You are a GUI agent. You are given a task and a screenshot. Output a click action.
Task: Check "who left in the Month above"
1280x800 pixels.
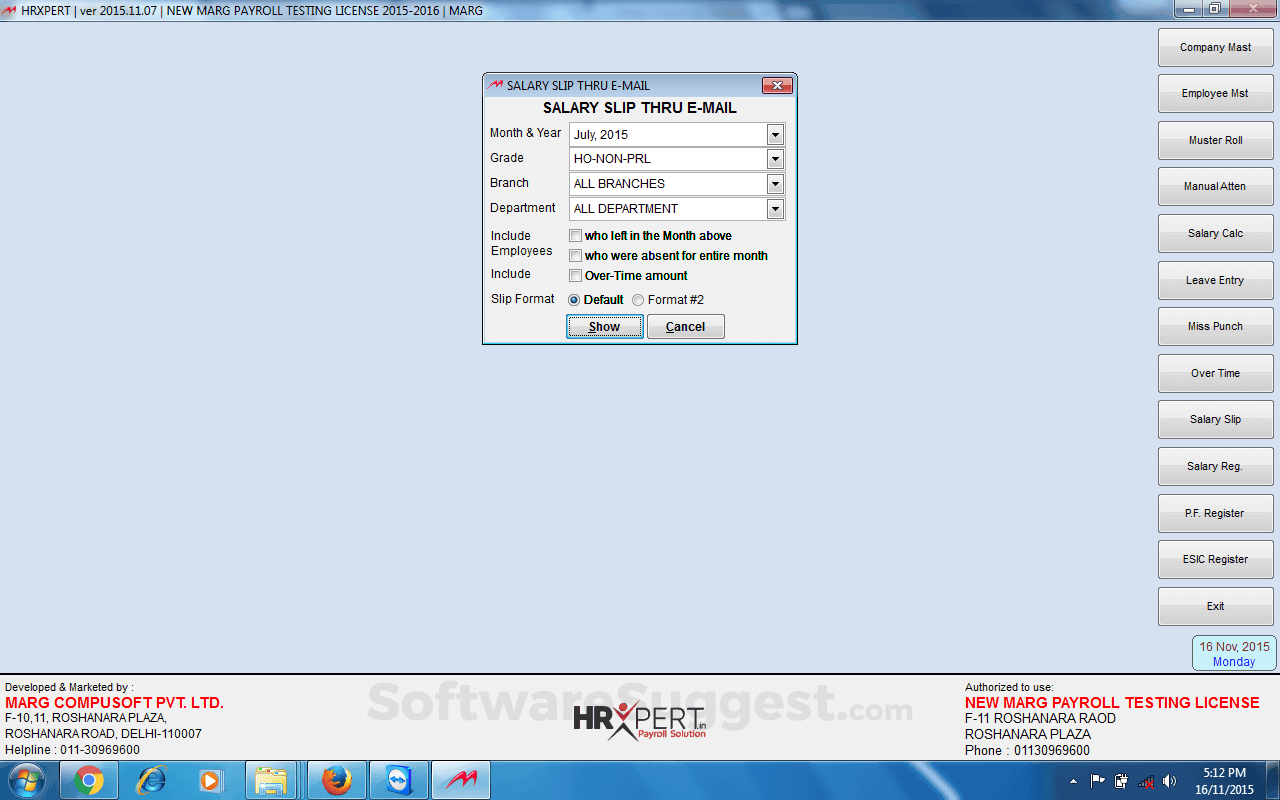[576, 235]
